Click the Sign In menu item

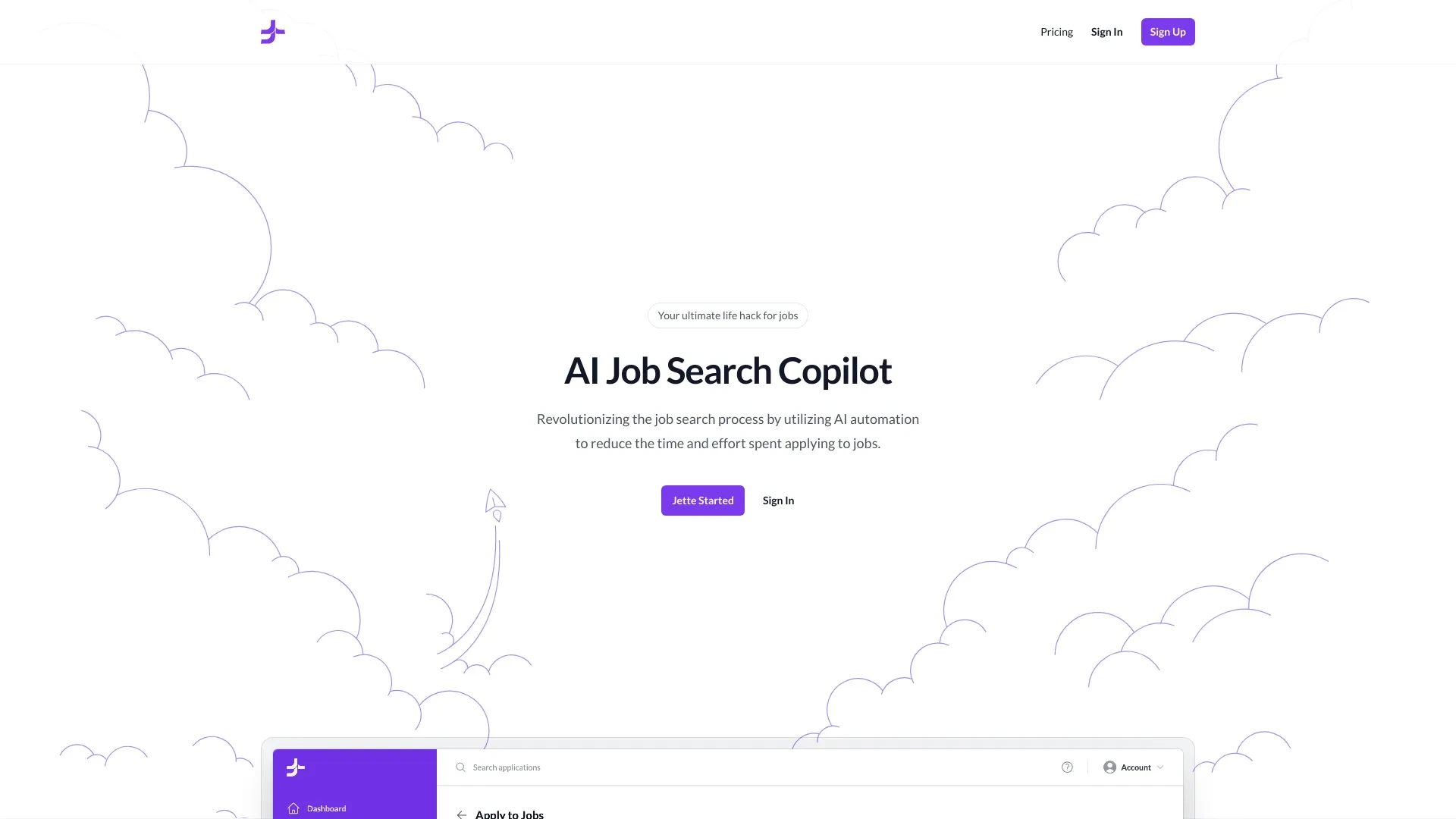1106,32
